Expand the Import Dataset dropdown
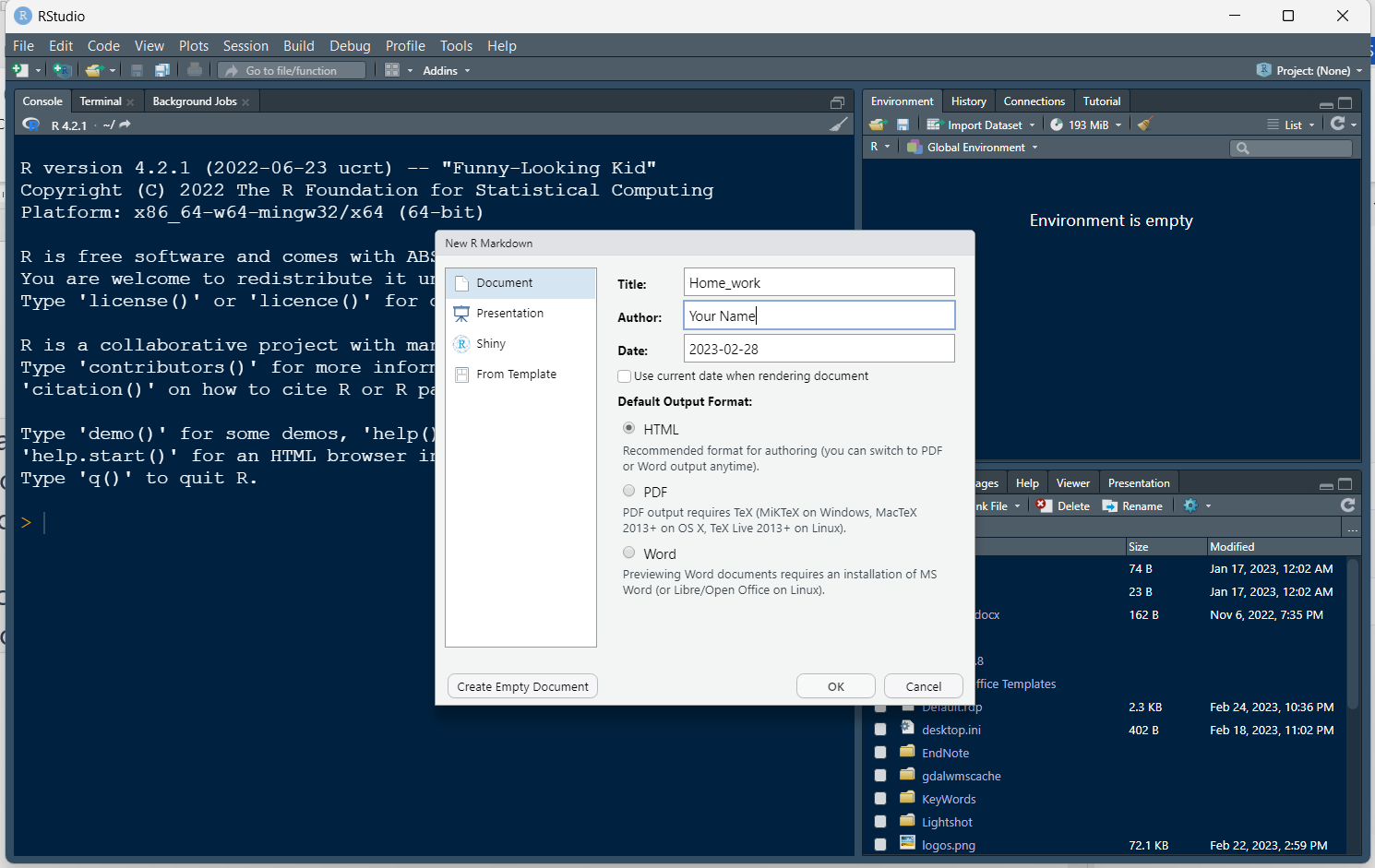Screen dimensions: 1375x868 tap(981, 125)
